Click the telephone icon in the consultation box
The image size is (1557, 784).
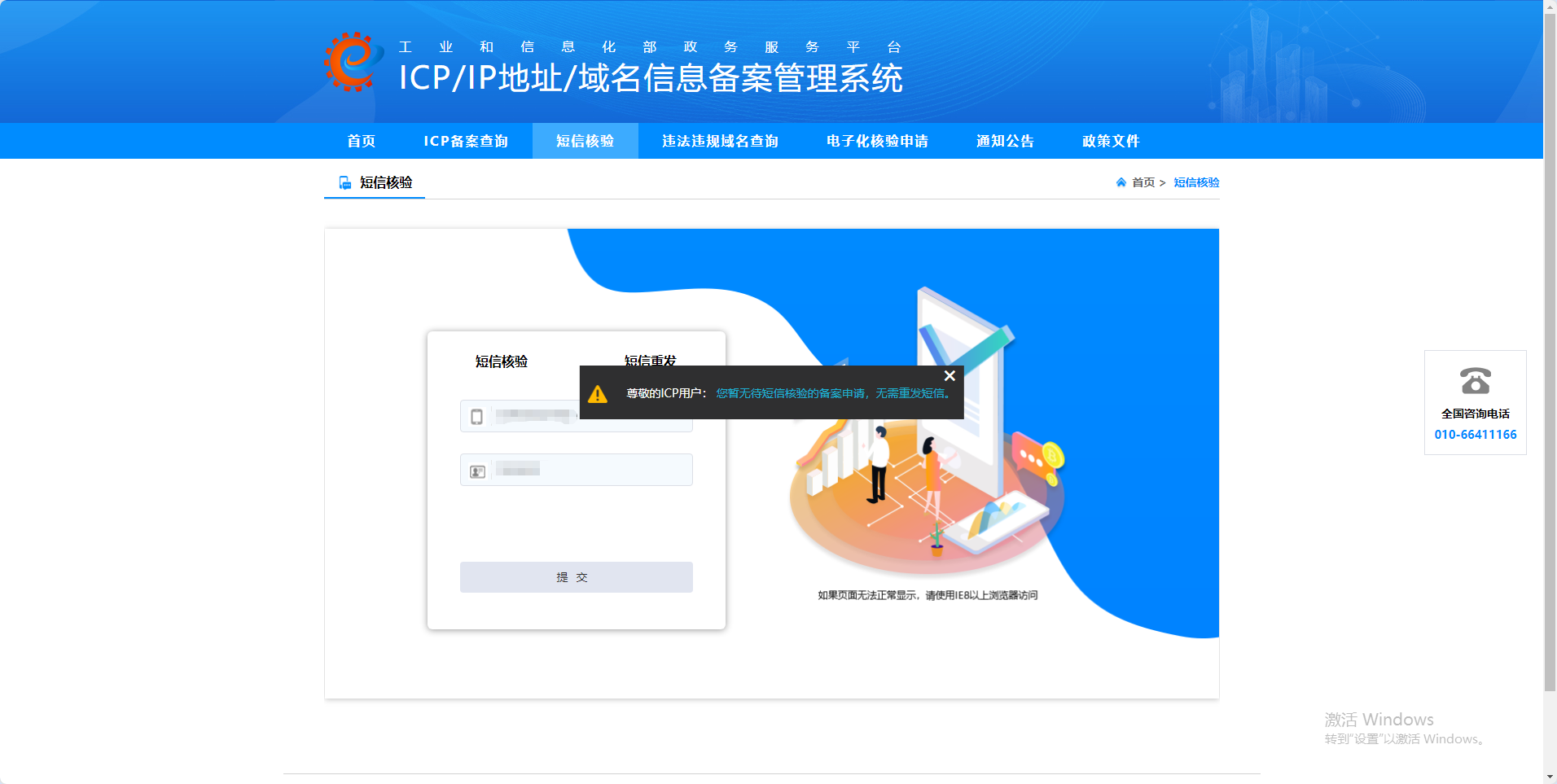1475,380
